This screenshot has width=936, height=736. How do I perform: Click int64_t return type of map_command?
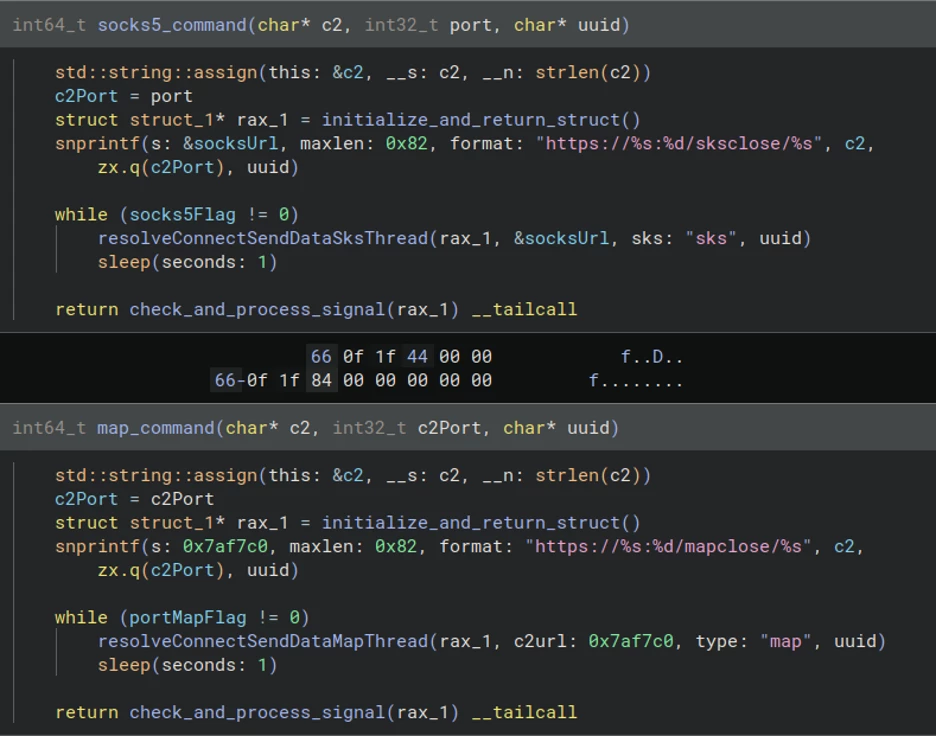50,428
